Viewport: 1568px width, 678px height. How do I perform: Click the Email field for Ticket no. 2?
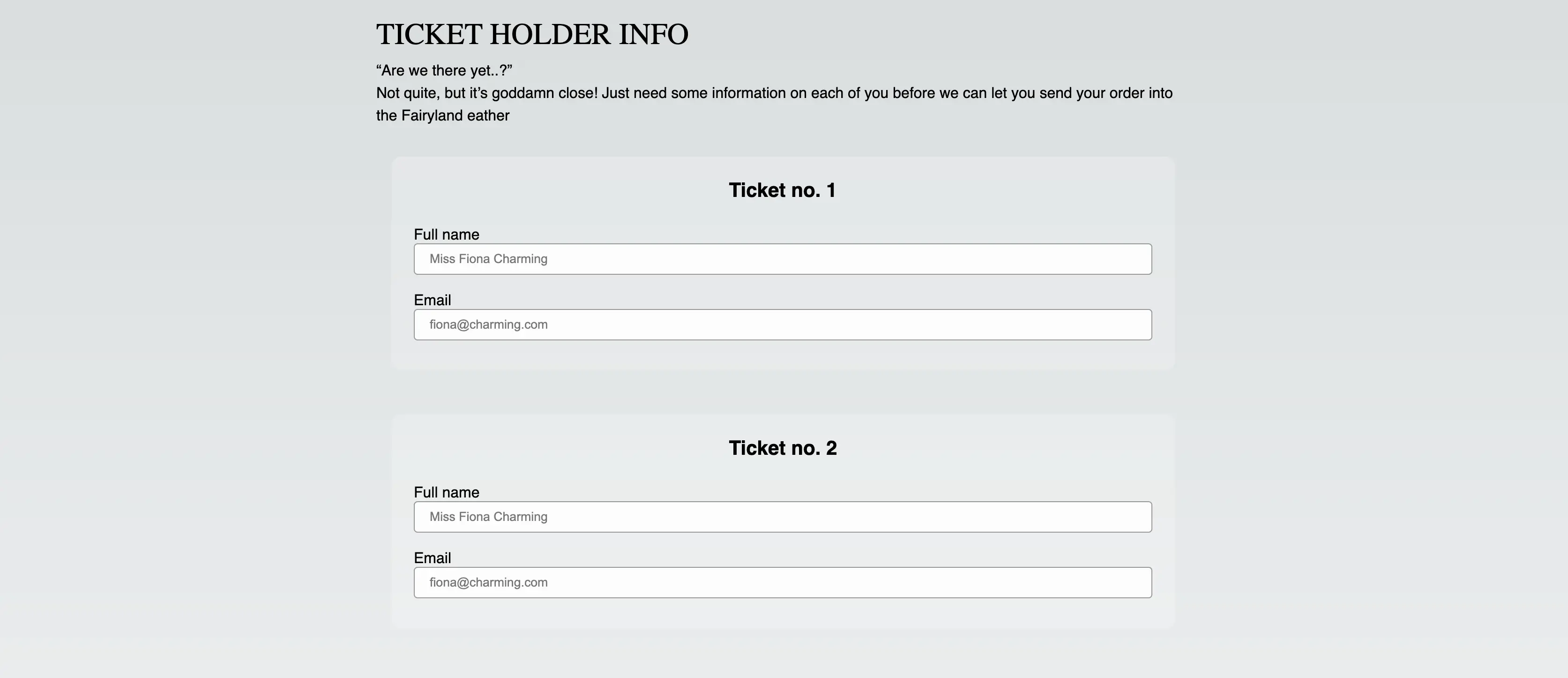coord(783,582)
